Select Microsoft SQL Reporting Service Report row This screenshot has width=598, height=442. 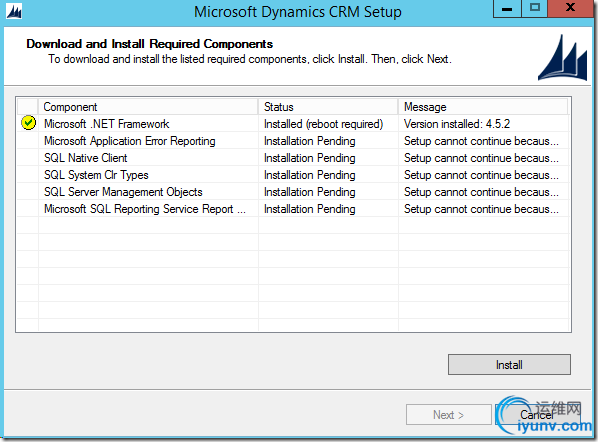pos(293,209)
